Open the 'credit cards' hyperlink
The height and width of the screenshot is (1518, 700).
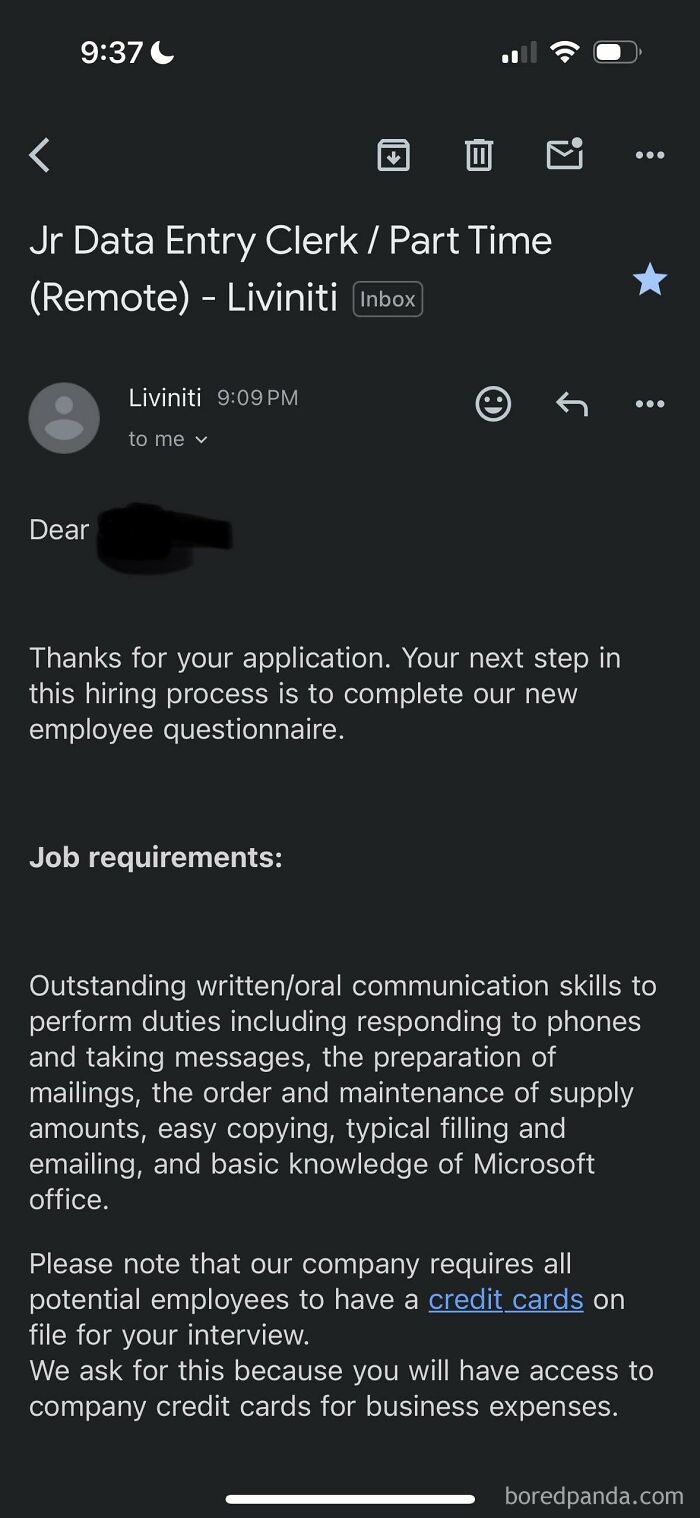pyautogui.click(x=505, y=1299)
